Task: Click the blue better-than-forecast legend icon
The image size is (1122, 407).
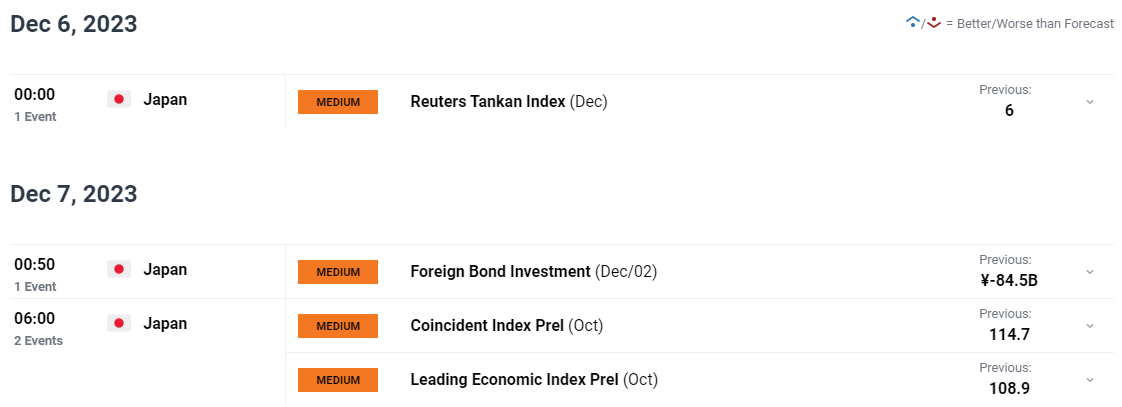Action: [912, 22]
